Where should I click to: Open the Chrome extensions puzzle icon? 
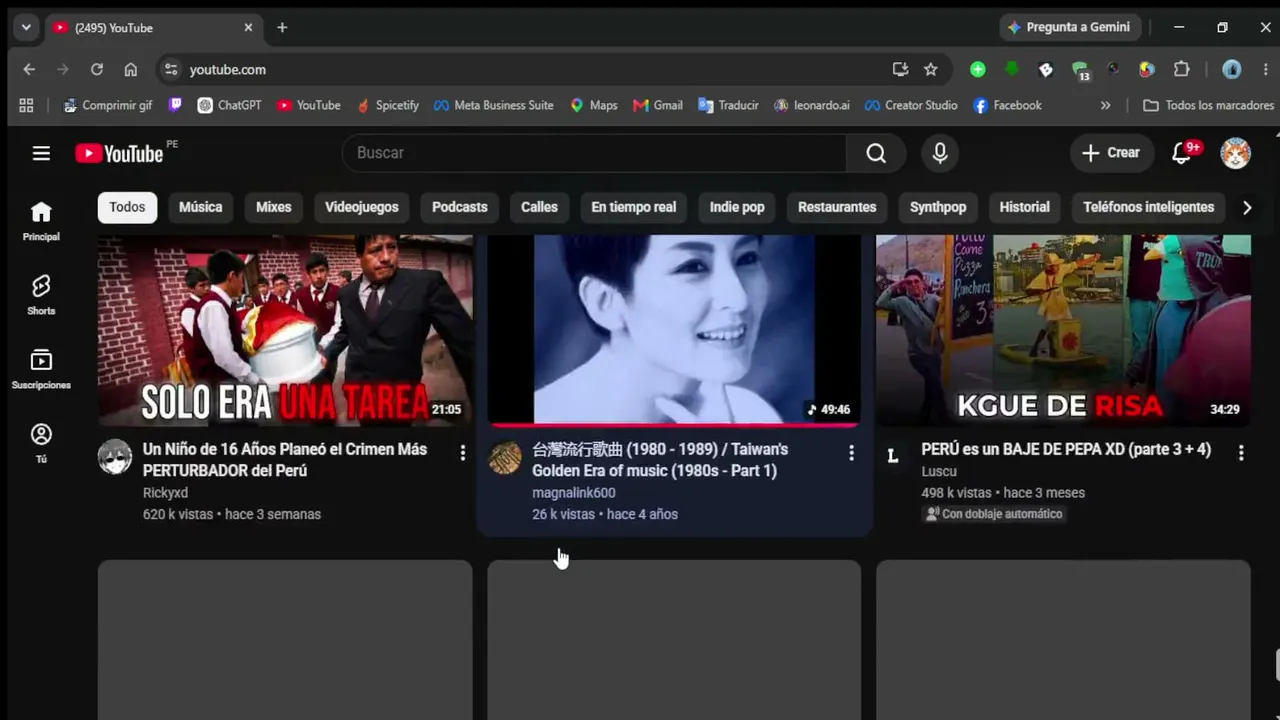point(1182,69)
